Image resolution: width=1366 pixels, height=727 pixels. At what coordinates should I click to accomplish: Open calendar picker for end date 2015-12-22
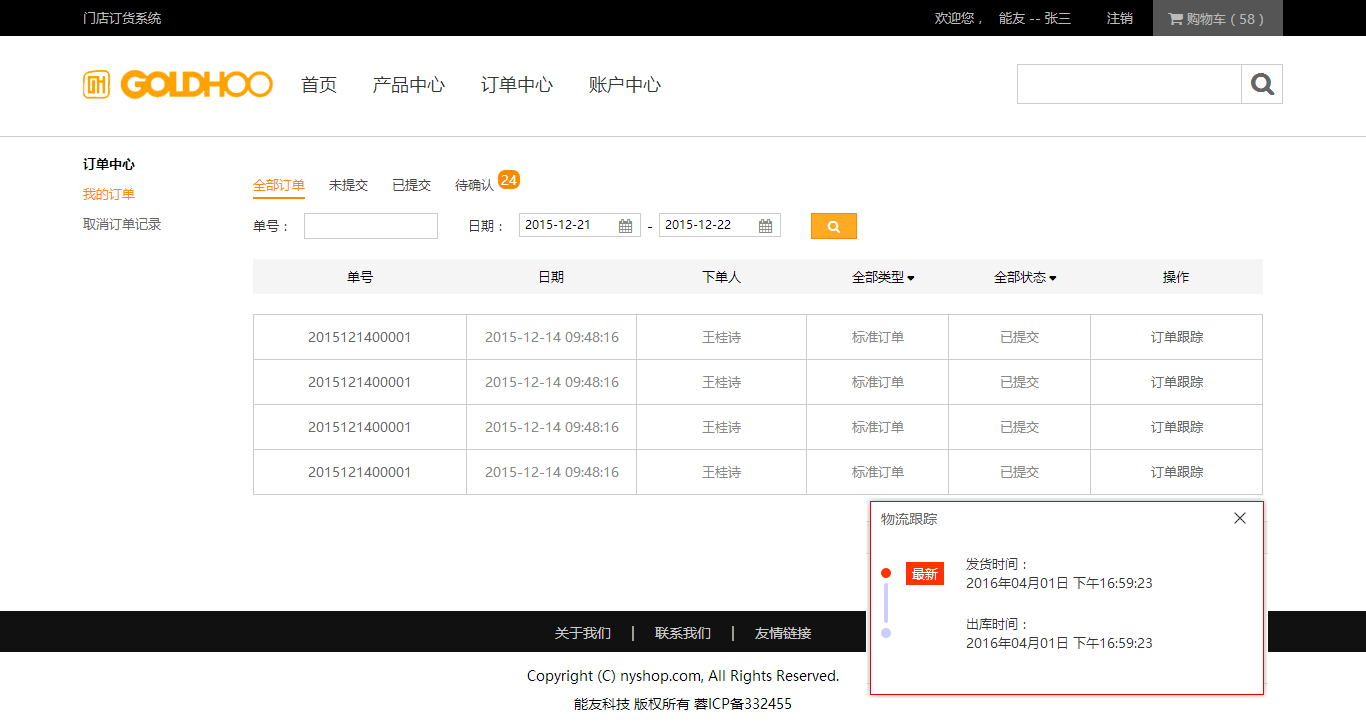point(766,226)
